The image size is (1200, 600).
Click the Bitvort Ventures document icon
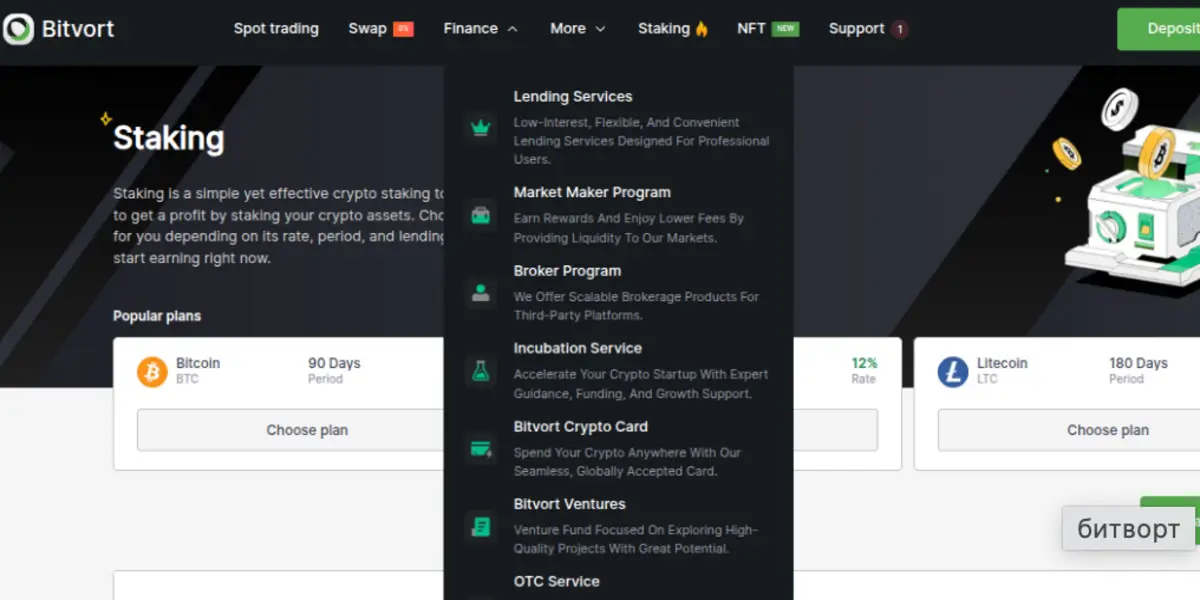(x=481, y=526)
